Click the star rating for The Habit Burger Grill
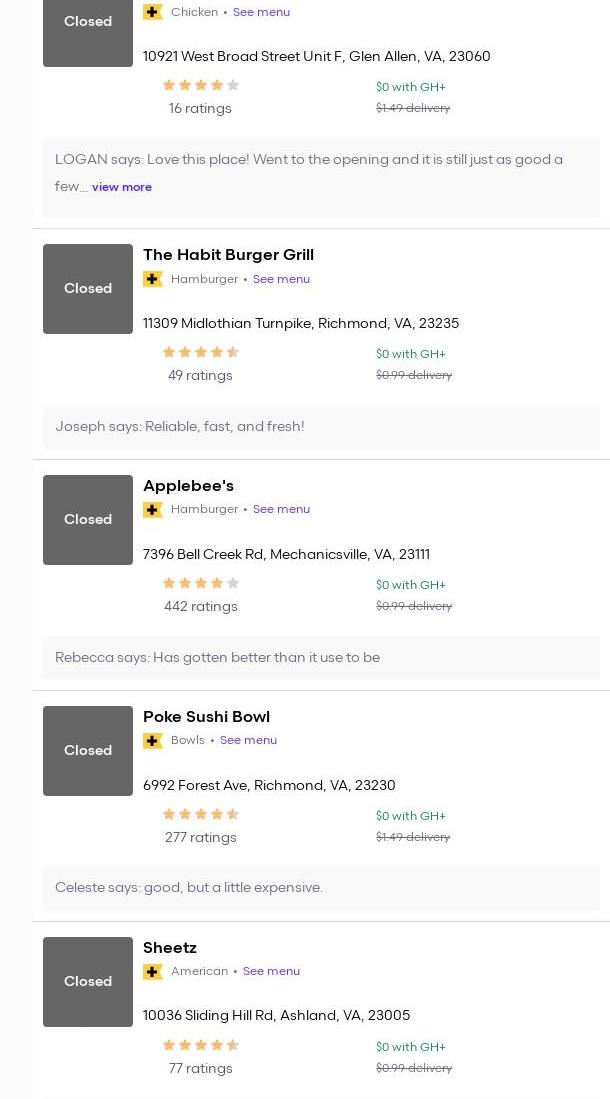The height and width of the screenshot is (1099, 610). point(201,352)
